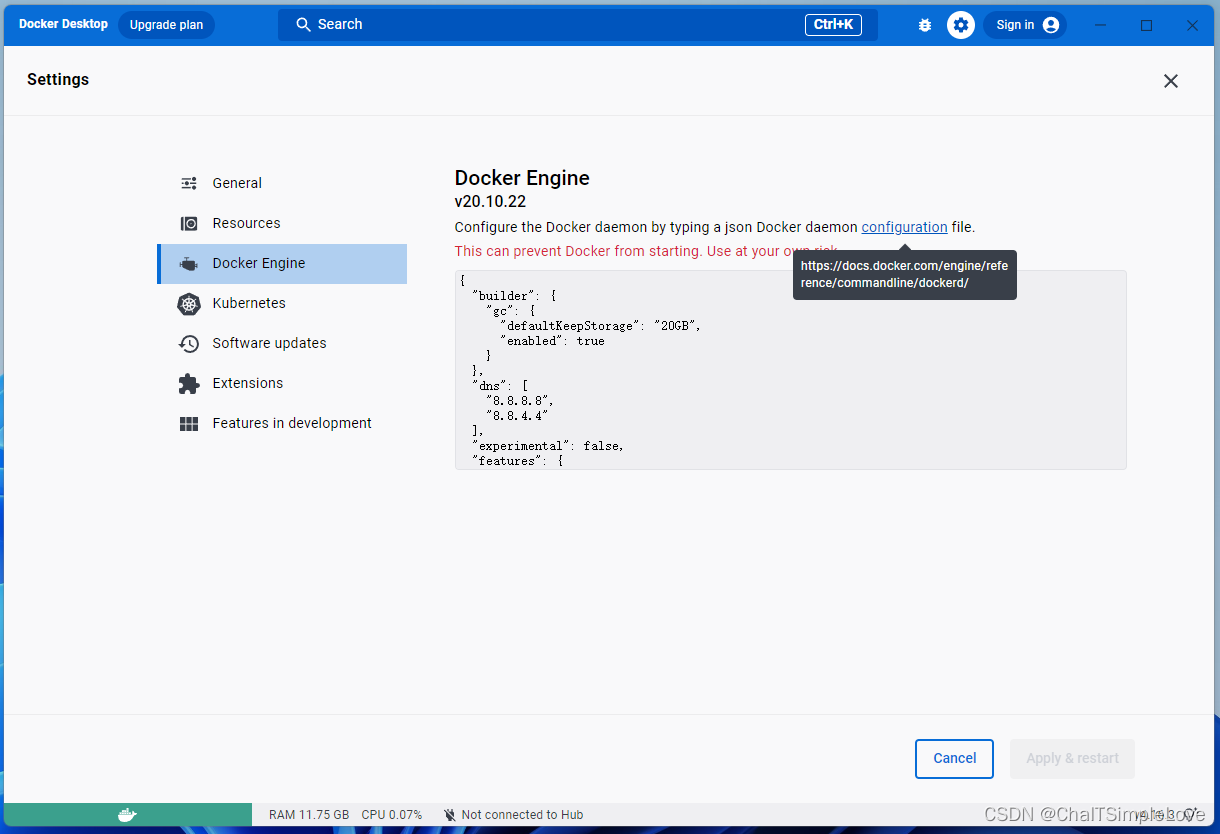Click the Not connected to Hub status indicator

(x=513, y=814)
